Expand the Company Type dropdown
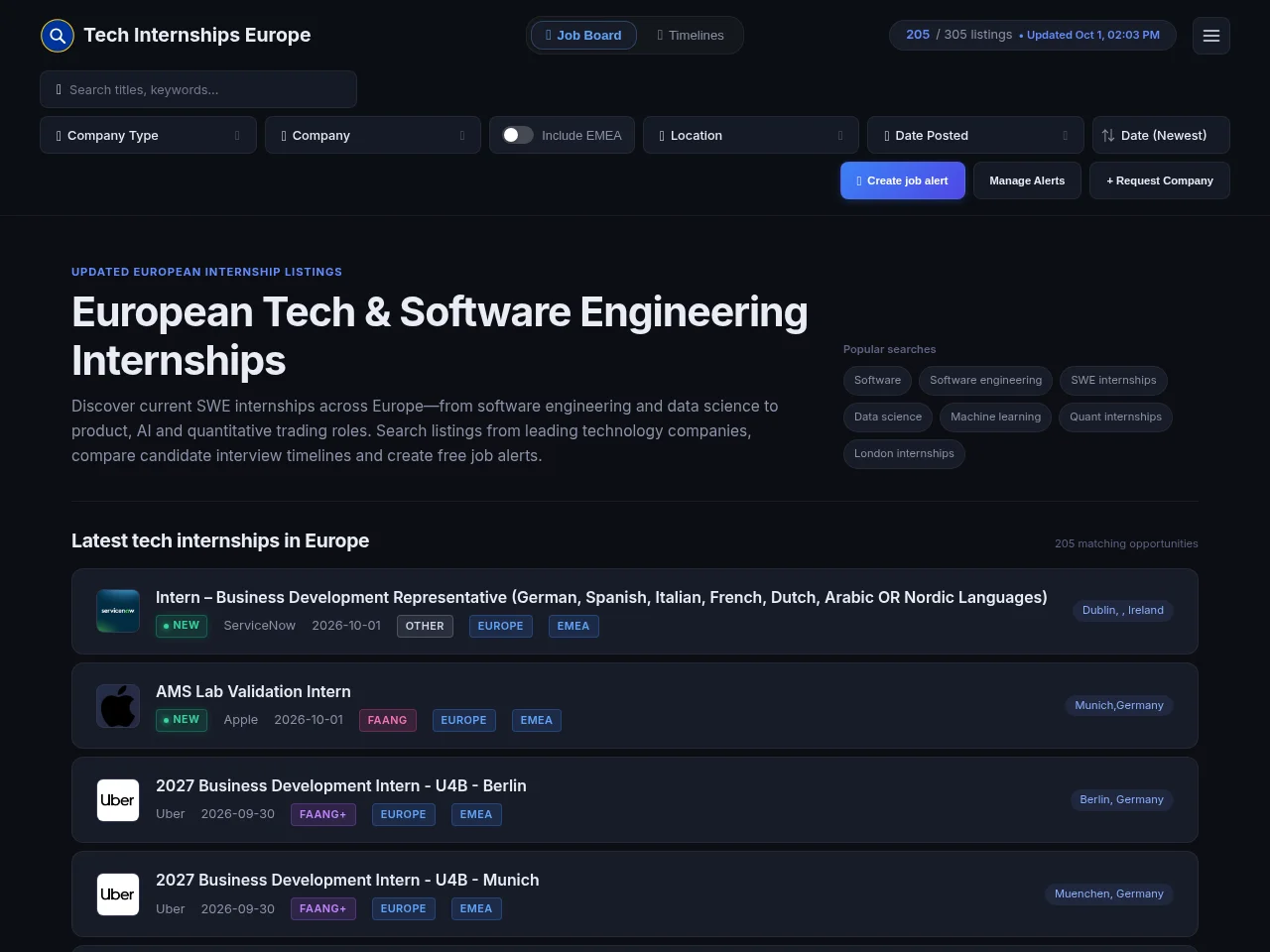1270x952 pixels. (x=148, y=135)
